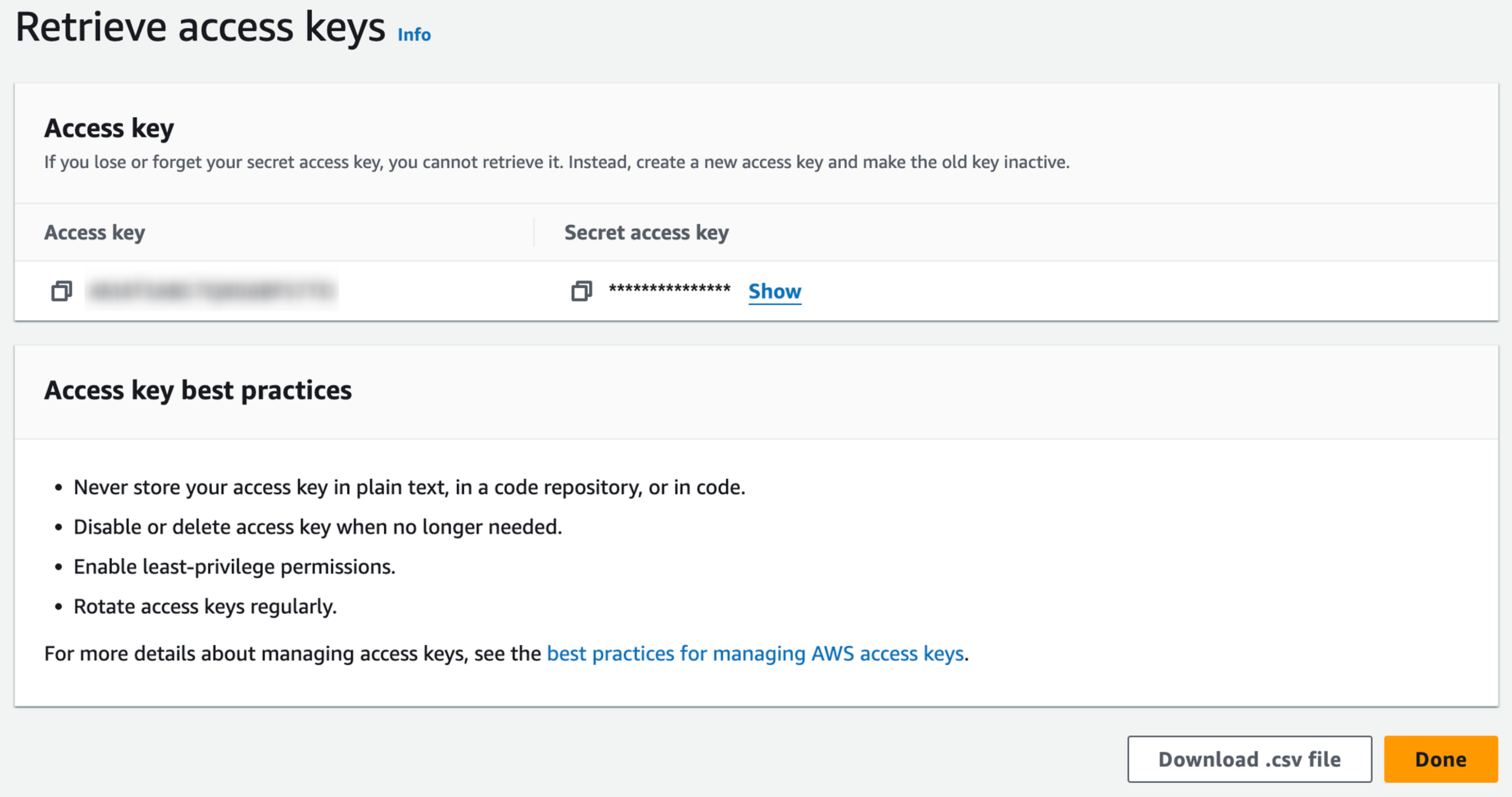The height and width of the screenshot is (797, 1512).
Task: Click the 'Rotate access keys regularly' bullet
Action: pos(205,606)
